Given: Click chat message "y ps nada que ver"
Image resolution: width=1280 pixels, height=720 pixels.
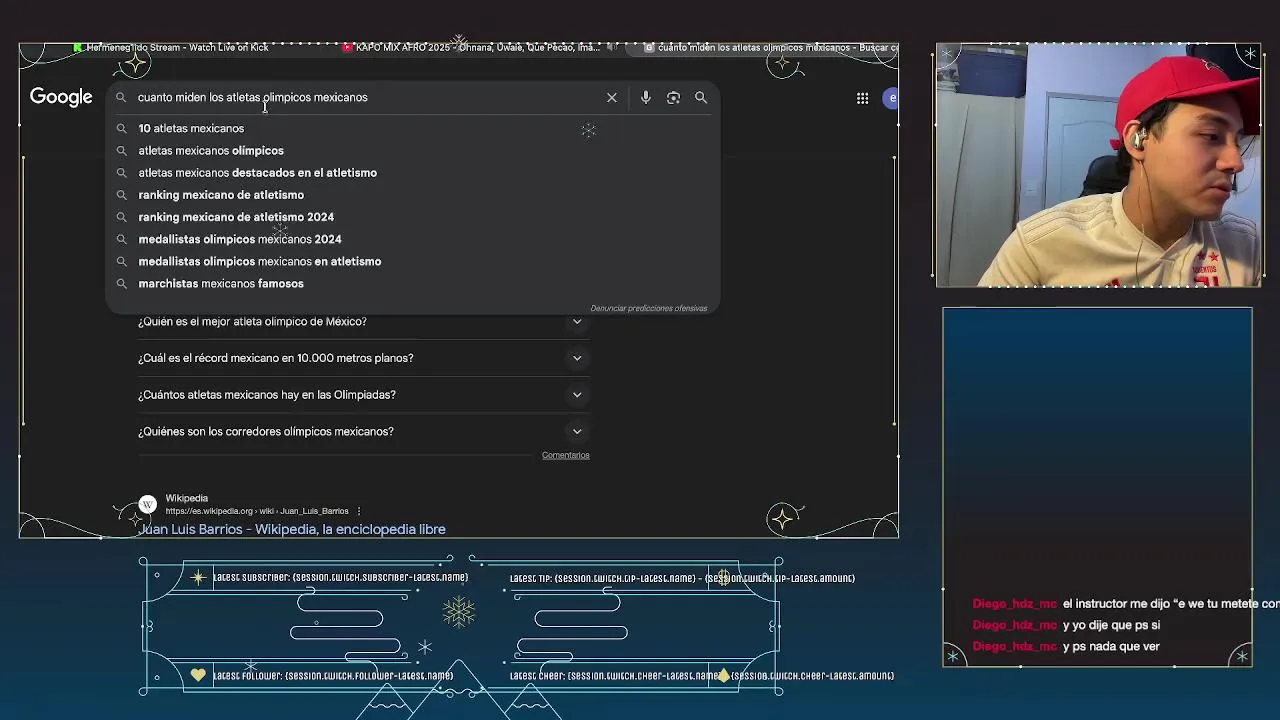Looking at the screenshot, I should tap(1111, 646).
